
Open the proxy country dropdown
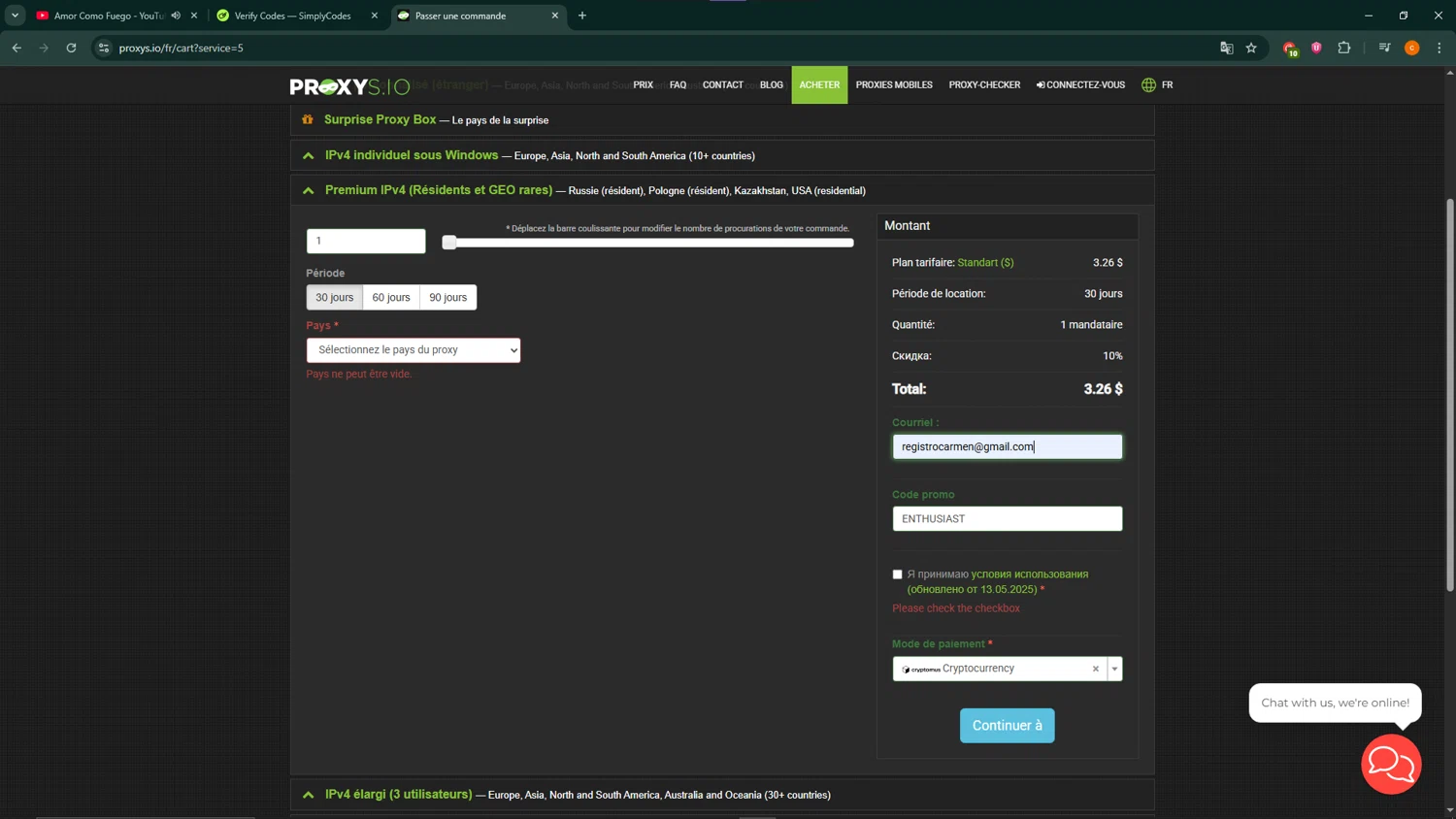pyautogui.click(x=414, y=349)
